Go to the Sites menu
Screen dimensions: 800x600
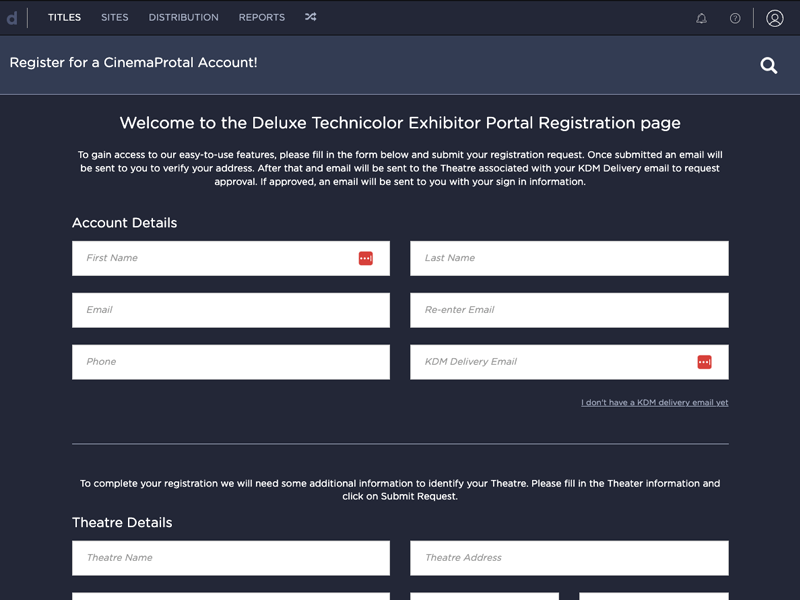click(x=115, y=17)
